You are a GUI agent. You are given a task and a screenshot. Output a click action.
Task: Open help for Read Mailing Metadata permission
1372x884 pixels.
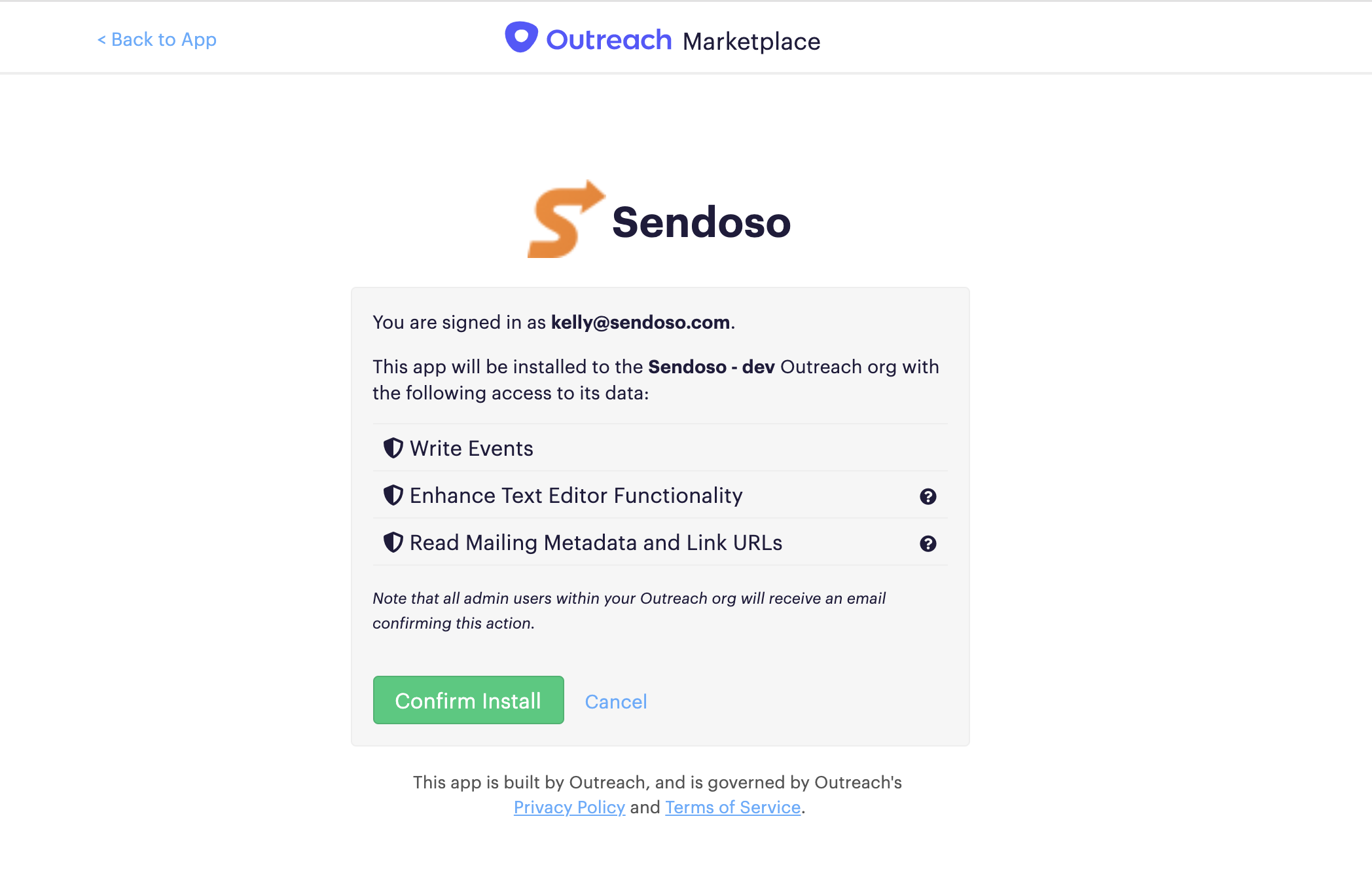pyautogui.click(x=928, y=543)
